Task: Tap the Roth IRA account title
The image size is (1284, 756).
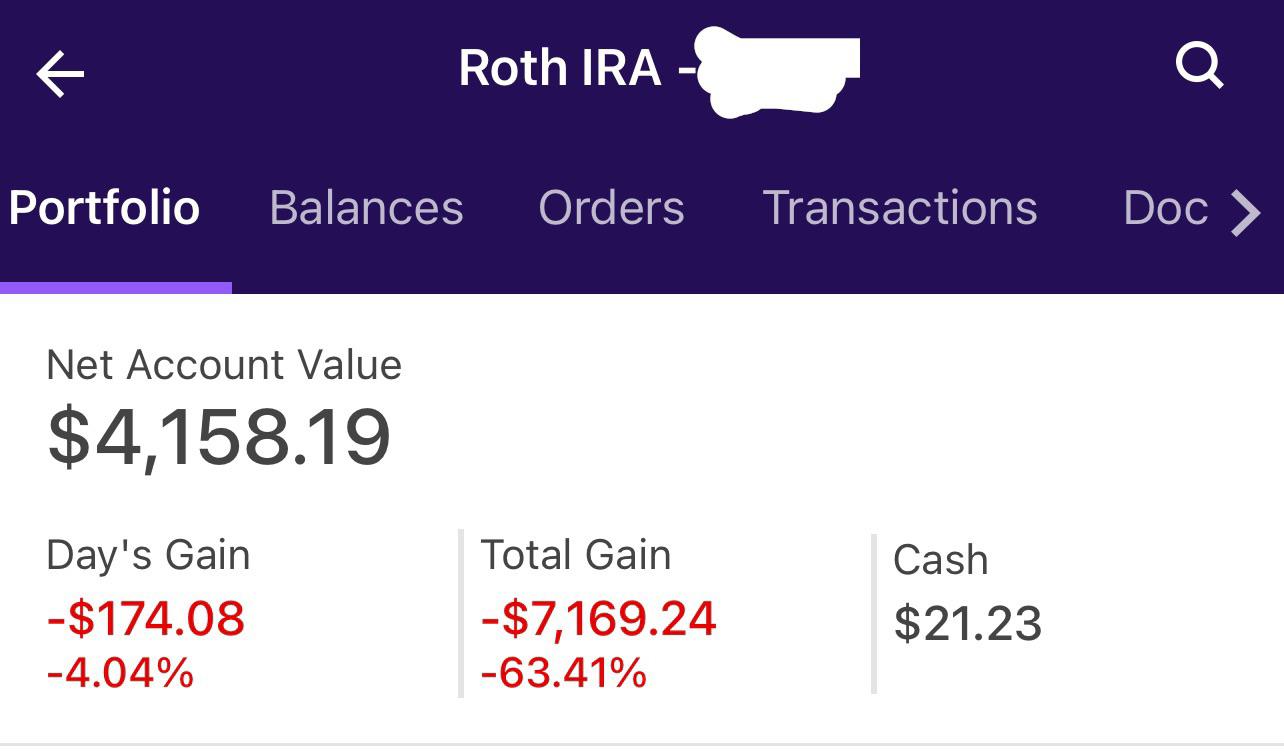Action: (560, 68)
